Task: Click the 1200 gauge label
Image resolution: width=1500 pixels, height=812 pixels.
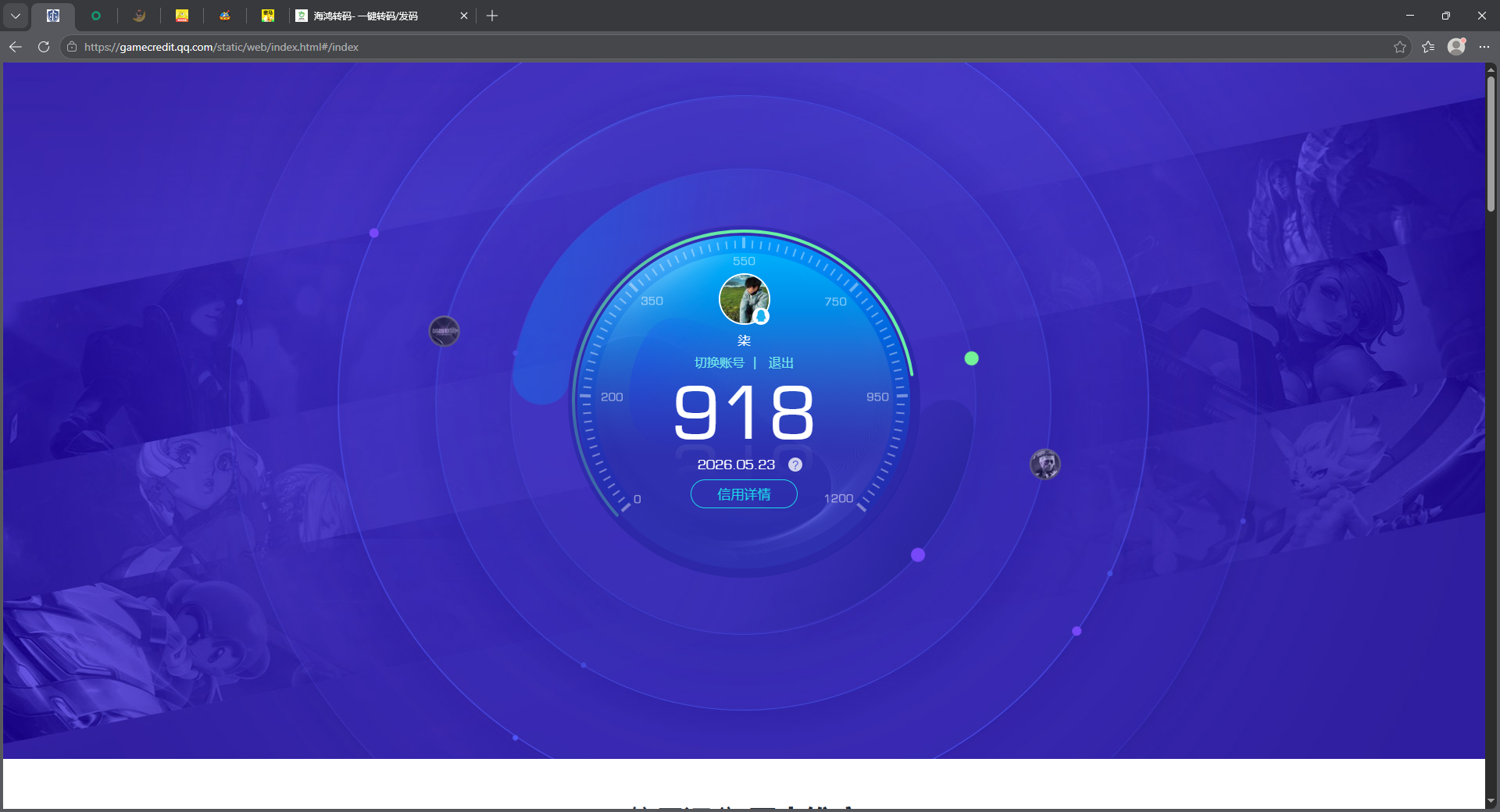Action: coord(838,499)
